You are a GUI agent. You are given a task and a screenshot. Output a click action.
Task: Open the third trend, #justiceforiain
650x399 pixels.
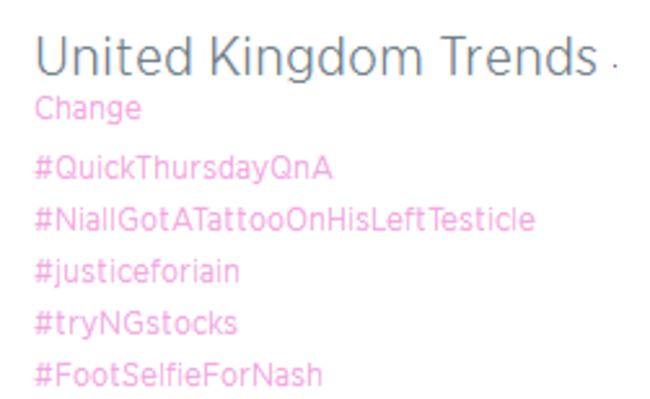(137, 273)
